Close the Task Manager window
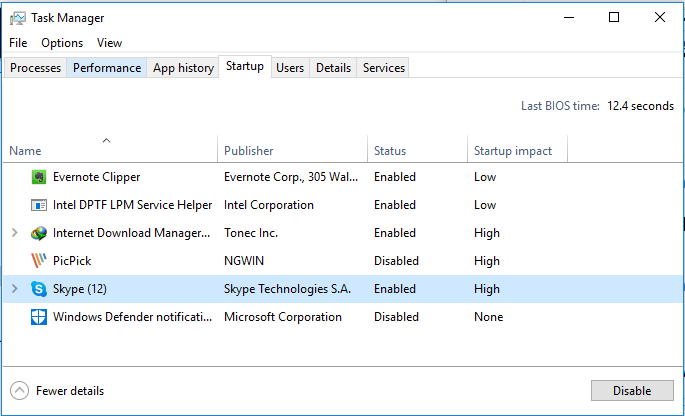 tap(660, 17)
